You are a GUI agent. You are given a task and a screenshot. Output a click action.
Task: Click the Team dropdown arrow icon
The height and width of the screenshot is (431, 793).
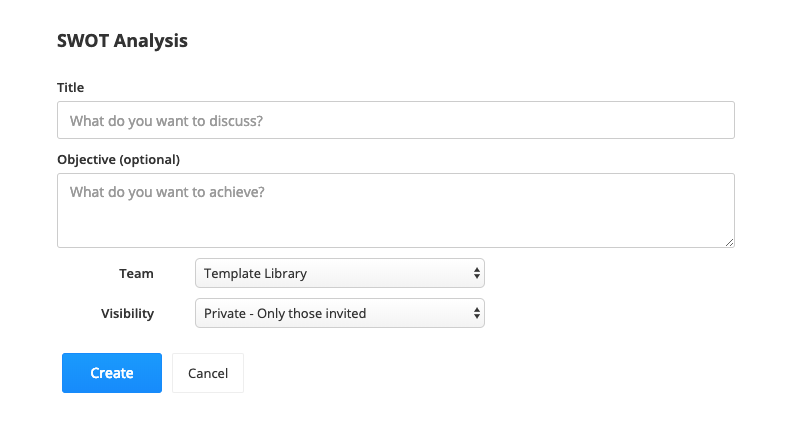click(x=476, y=273)
